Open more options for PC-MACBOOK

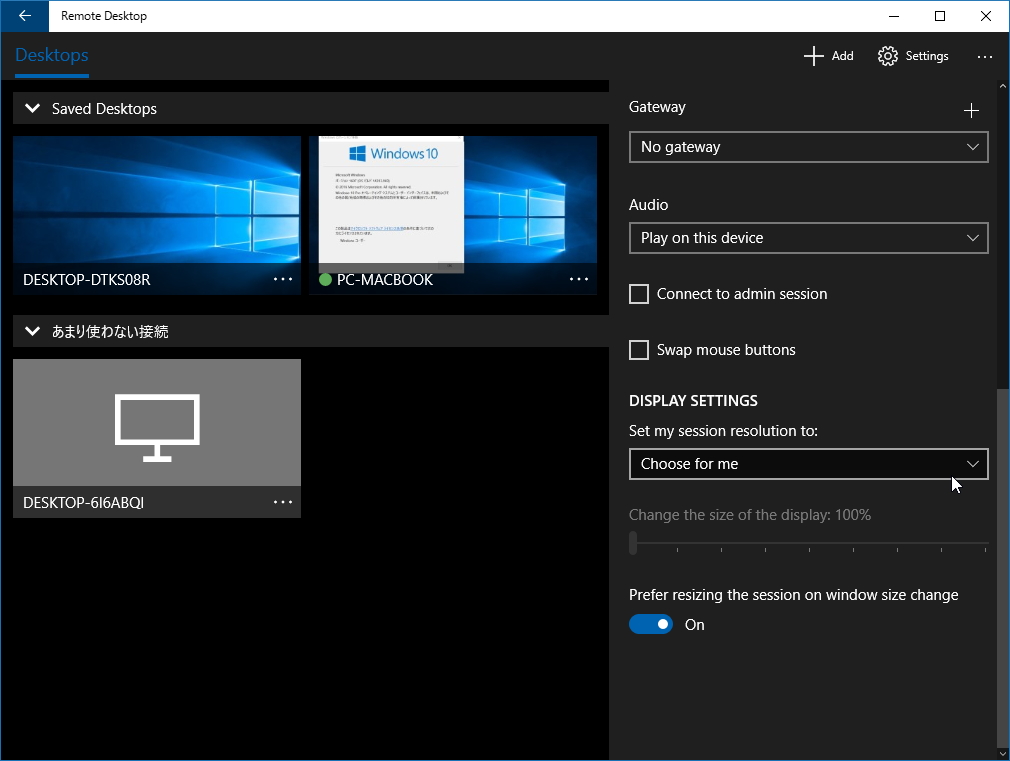[579, 280]
